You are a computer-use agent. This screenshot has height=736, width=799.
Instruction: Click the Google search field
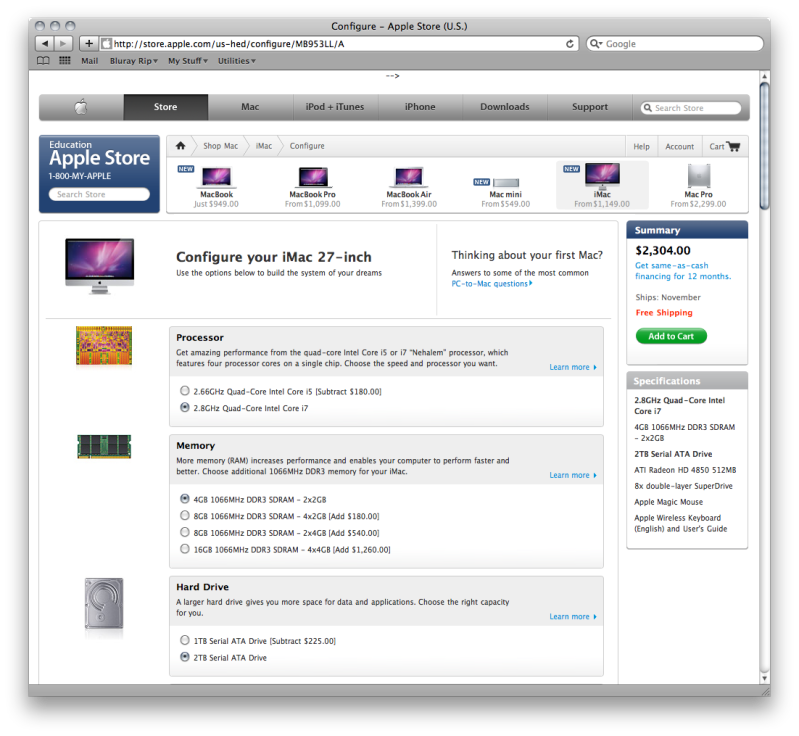click(675, 44)
